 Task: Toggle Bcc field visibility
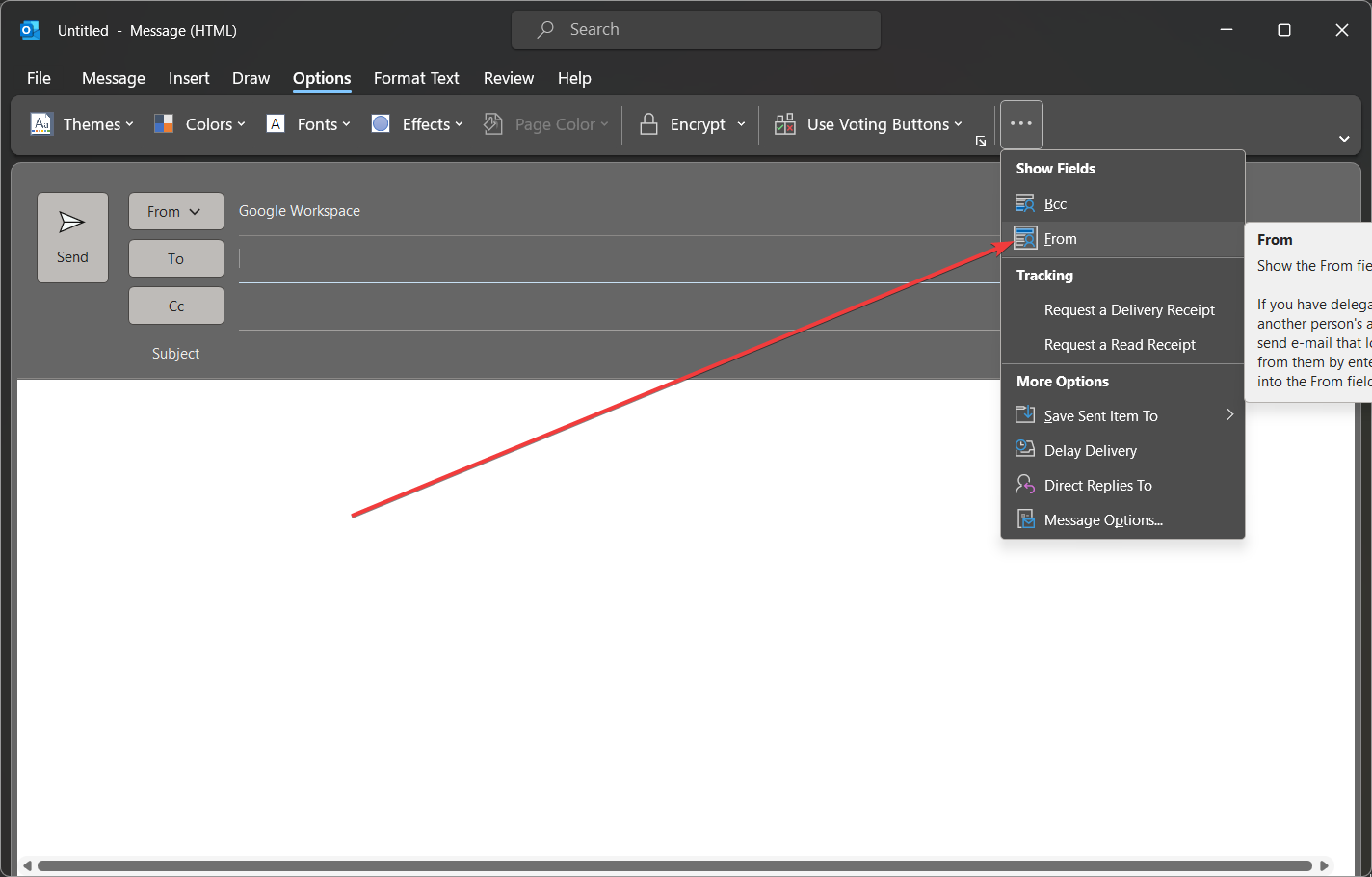click(1123, 203)
